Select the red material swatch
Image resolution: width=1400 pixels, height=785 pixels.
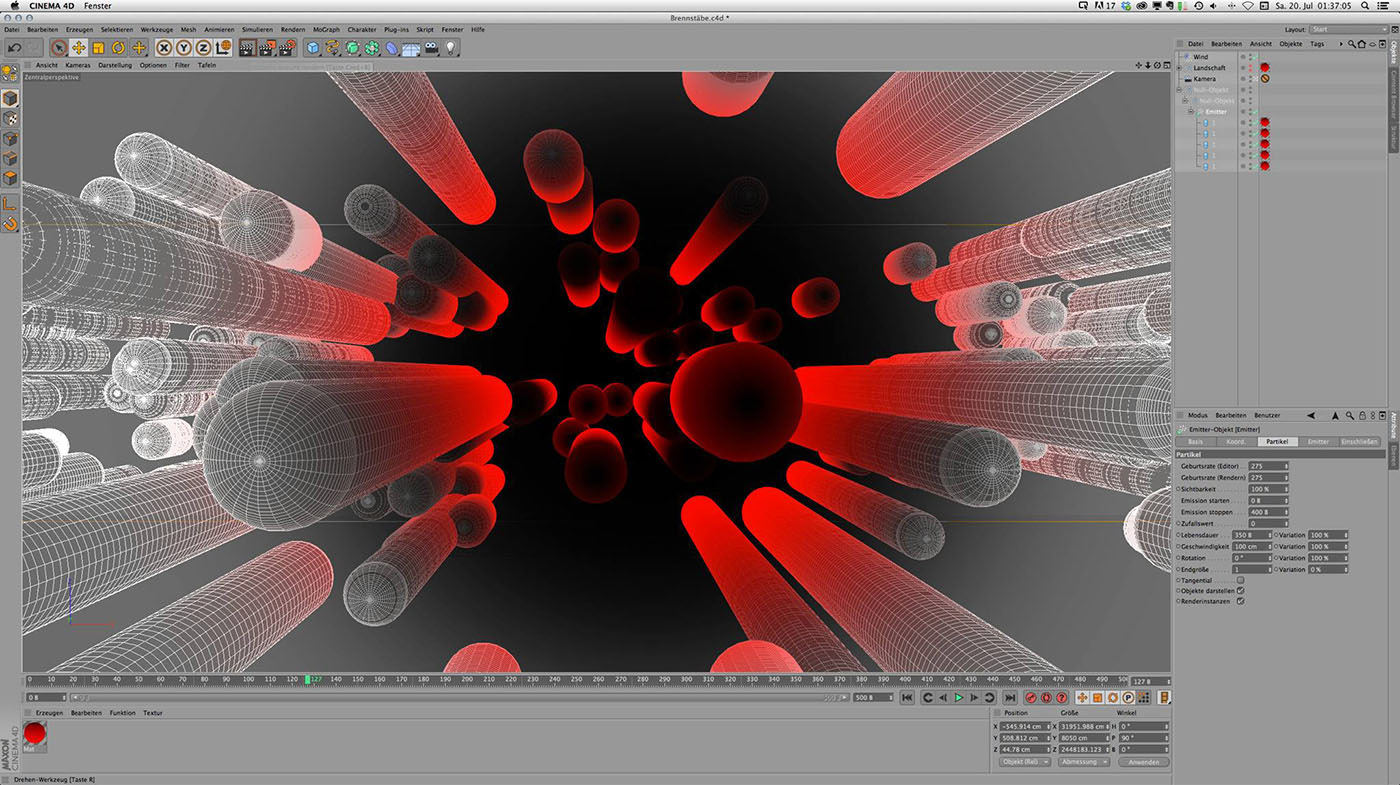click(35, 735)
